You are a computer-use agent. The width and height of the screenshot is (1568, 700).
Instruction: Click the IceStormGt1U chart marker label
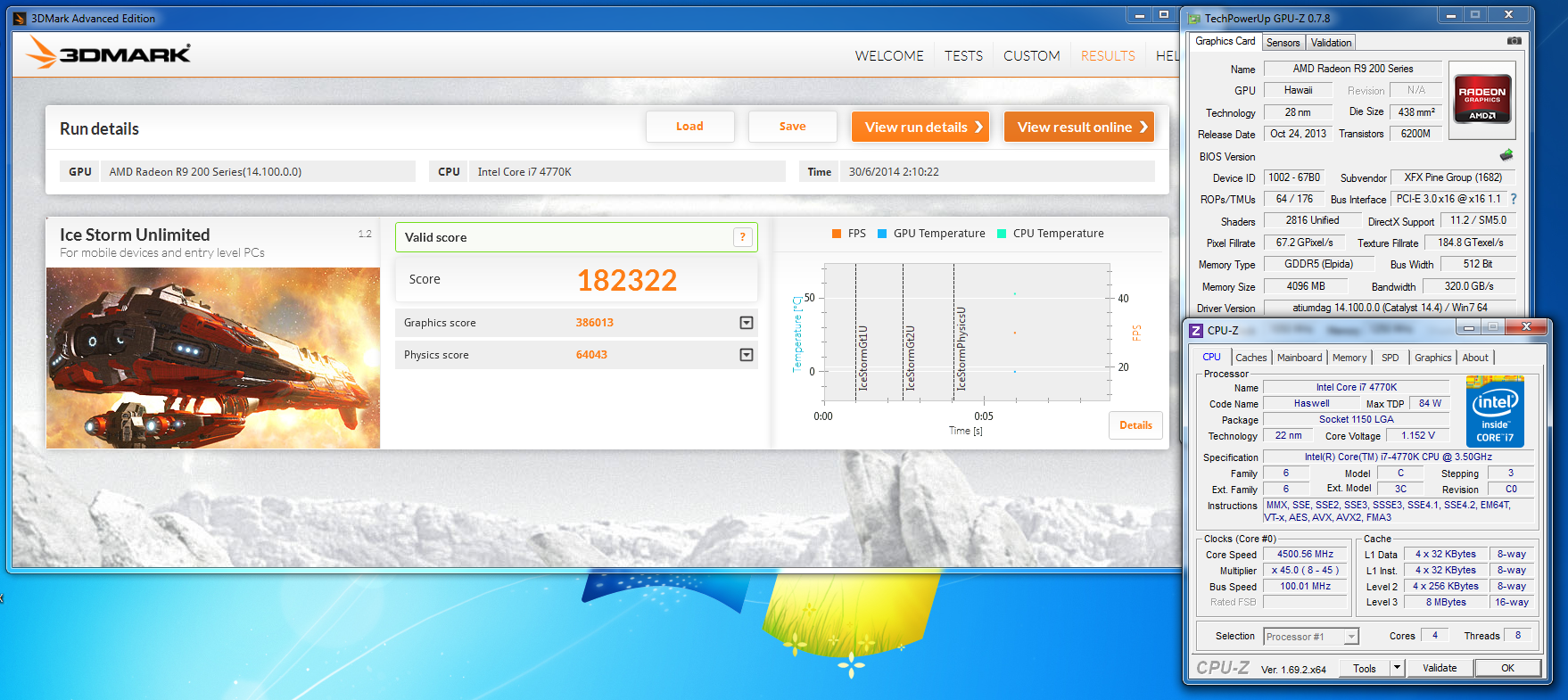pos(862,358)
